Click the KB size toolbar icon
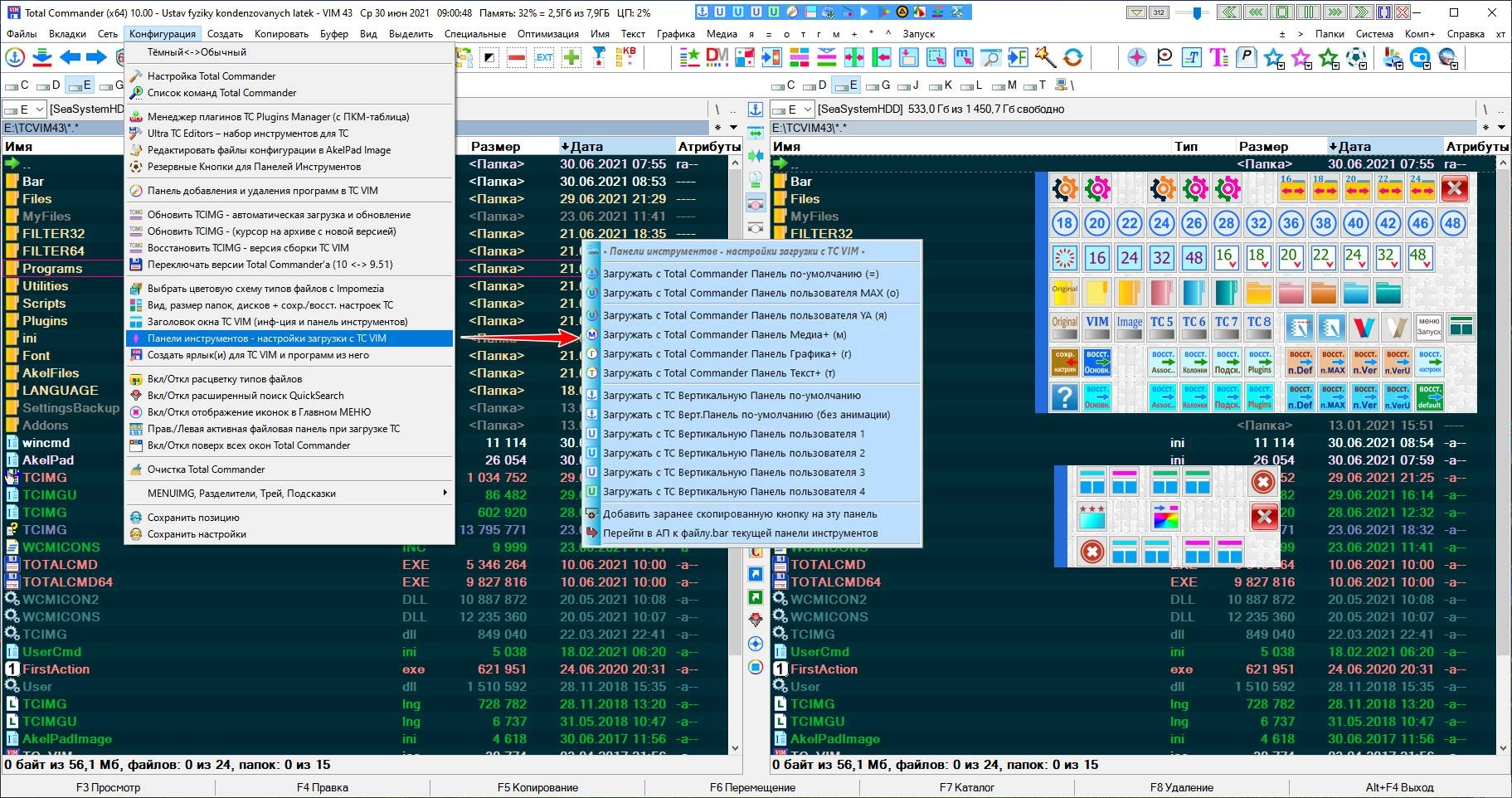 (627, 57)
